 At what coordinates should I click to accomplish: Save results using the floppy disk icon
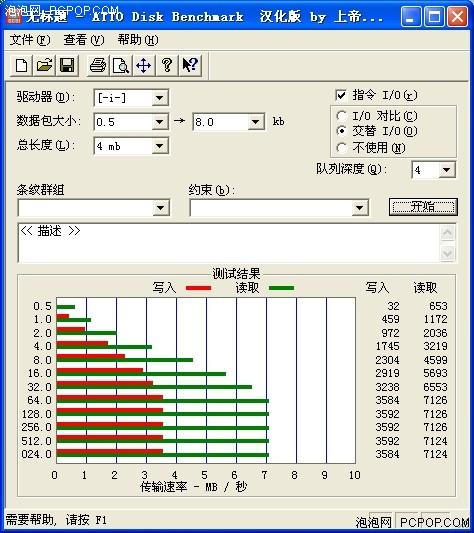[x=67, y=65]
